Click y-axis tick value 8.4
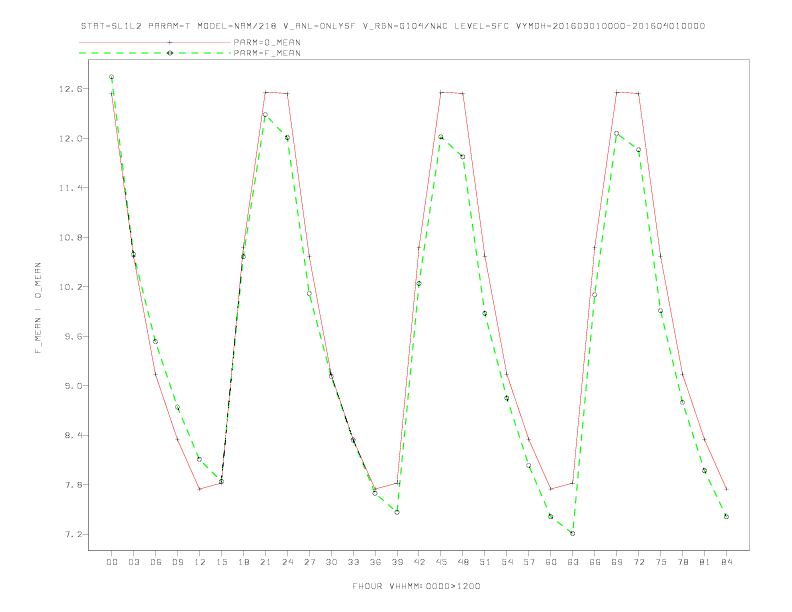The width and height of the screenshot is (792, 612). pyautogui.click(x=73, y=435)
